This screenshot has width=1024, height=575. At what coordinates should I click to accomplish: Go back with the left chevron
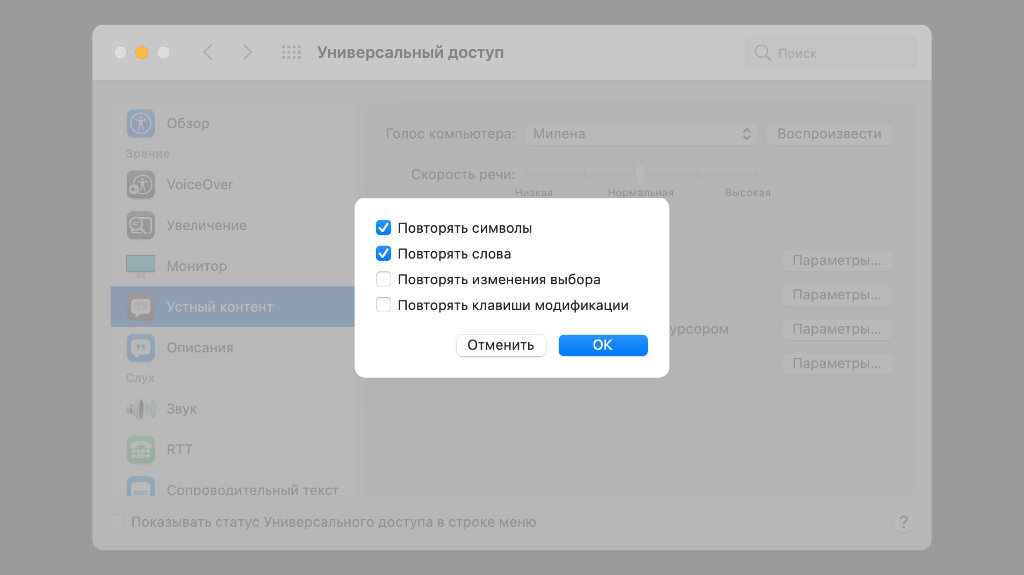pyautogui.click(x=208, y=52)
